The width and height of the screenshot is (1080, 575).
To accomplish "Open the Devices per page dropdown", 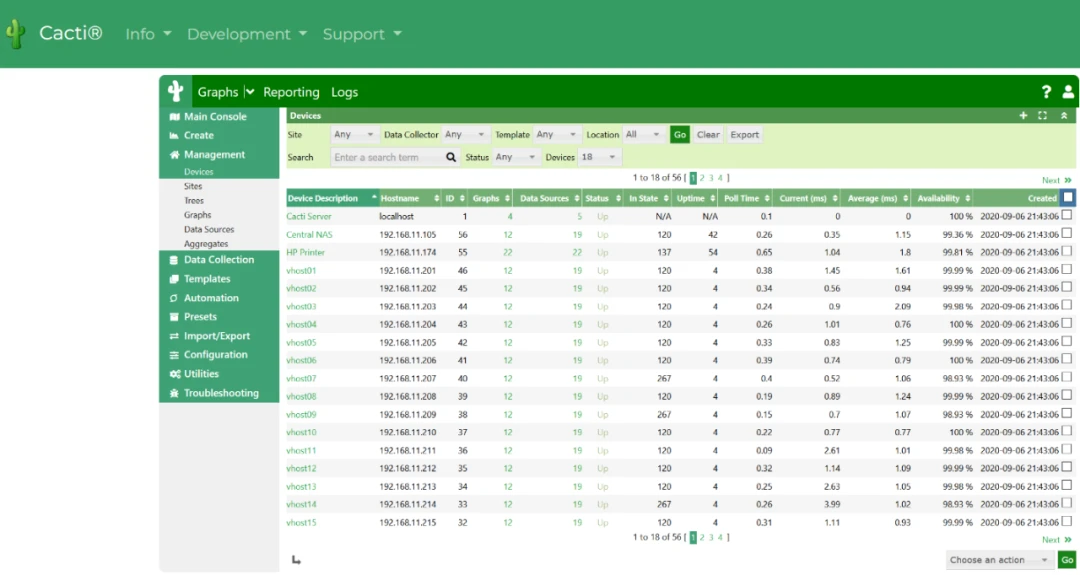I will 599,157.
